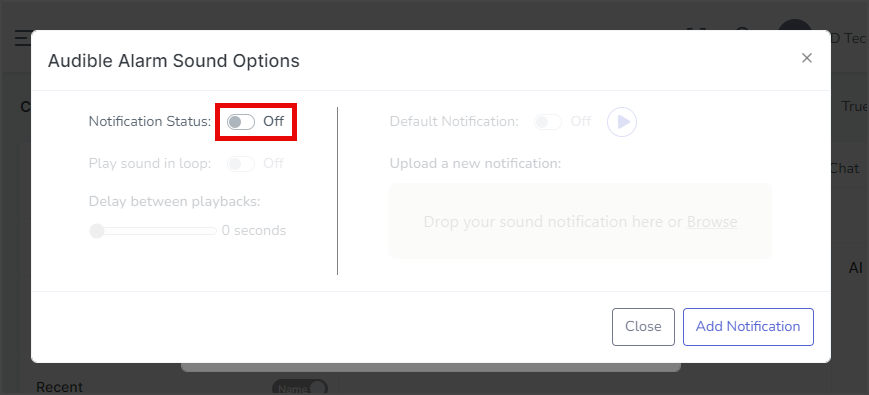Dismiss dialog with the X icon
Viewport: 869px width, 395px height.
click(807, 58)
